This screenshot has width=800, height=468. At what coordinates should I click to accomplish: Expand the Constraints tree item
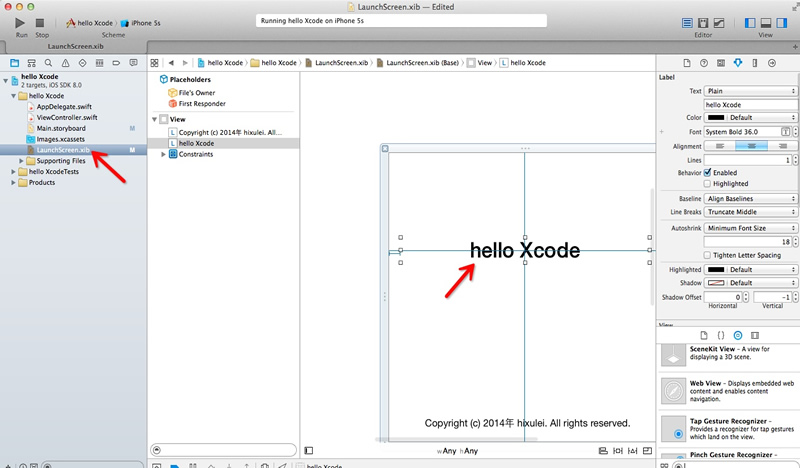point(163,154)
